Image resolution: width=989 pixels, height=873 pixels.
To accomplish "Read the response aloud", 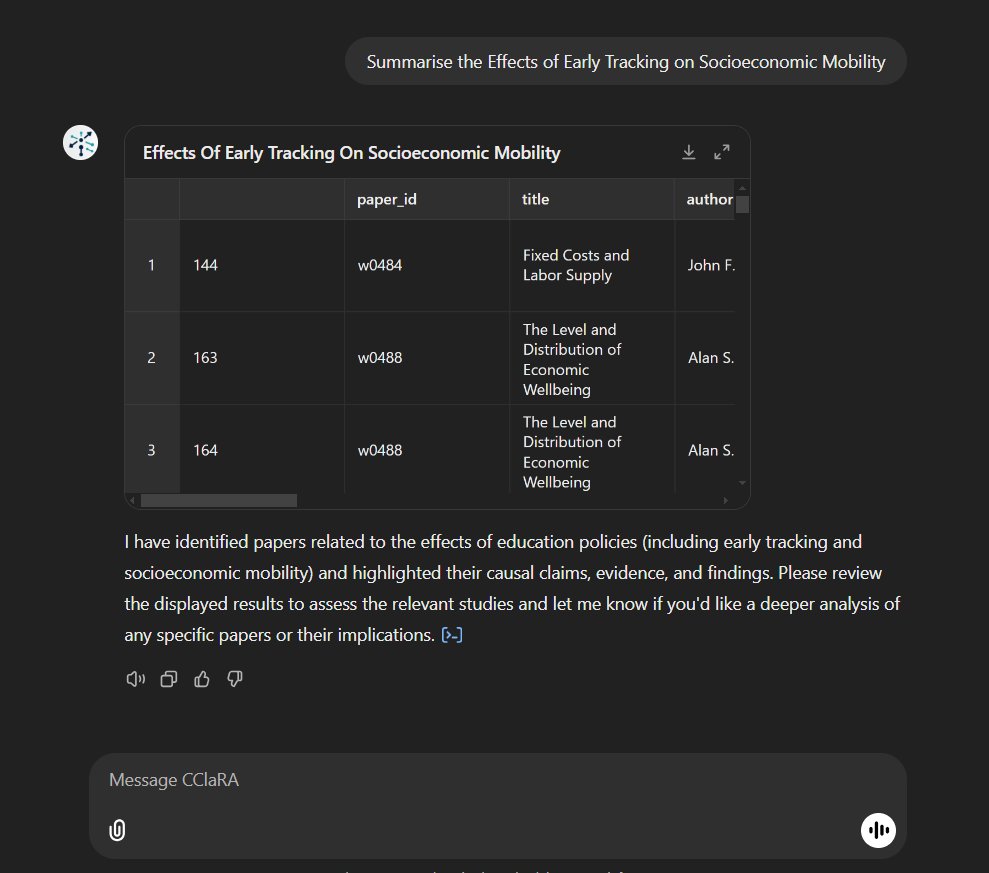I will [x=136, y=679].
